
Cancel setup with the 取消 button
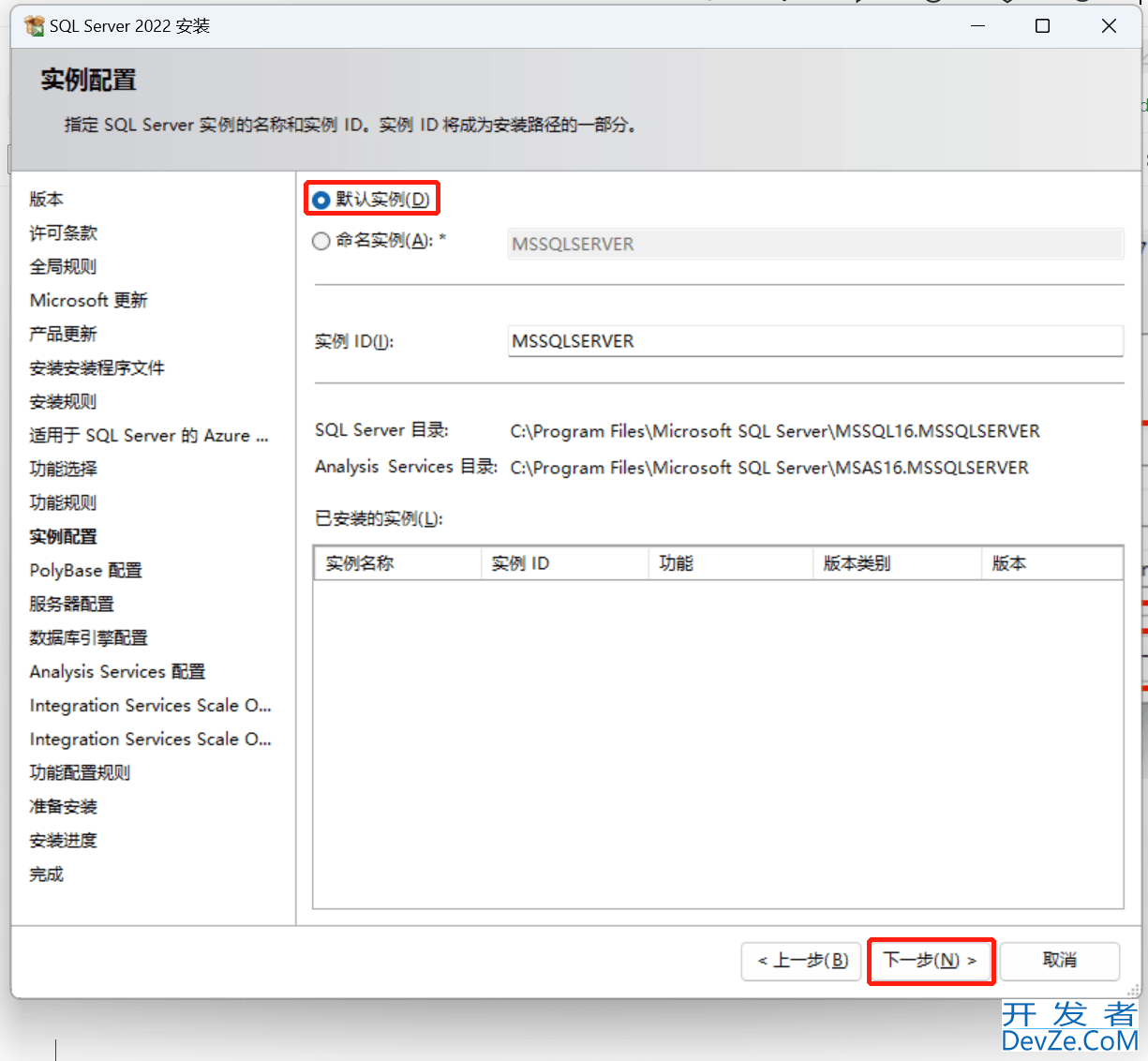[1060, 961]
